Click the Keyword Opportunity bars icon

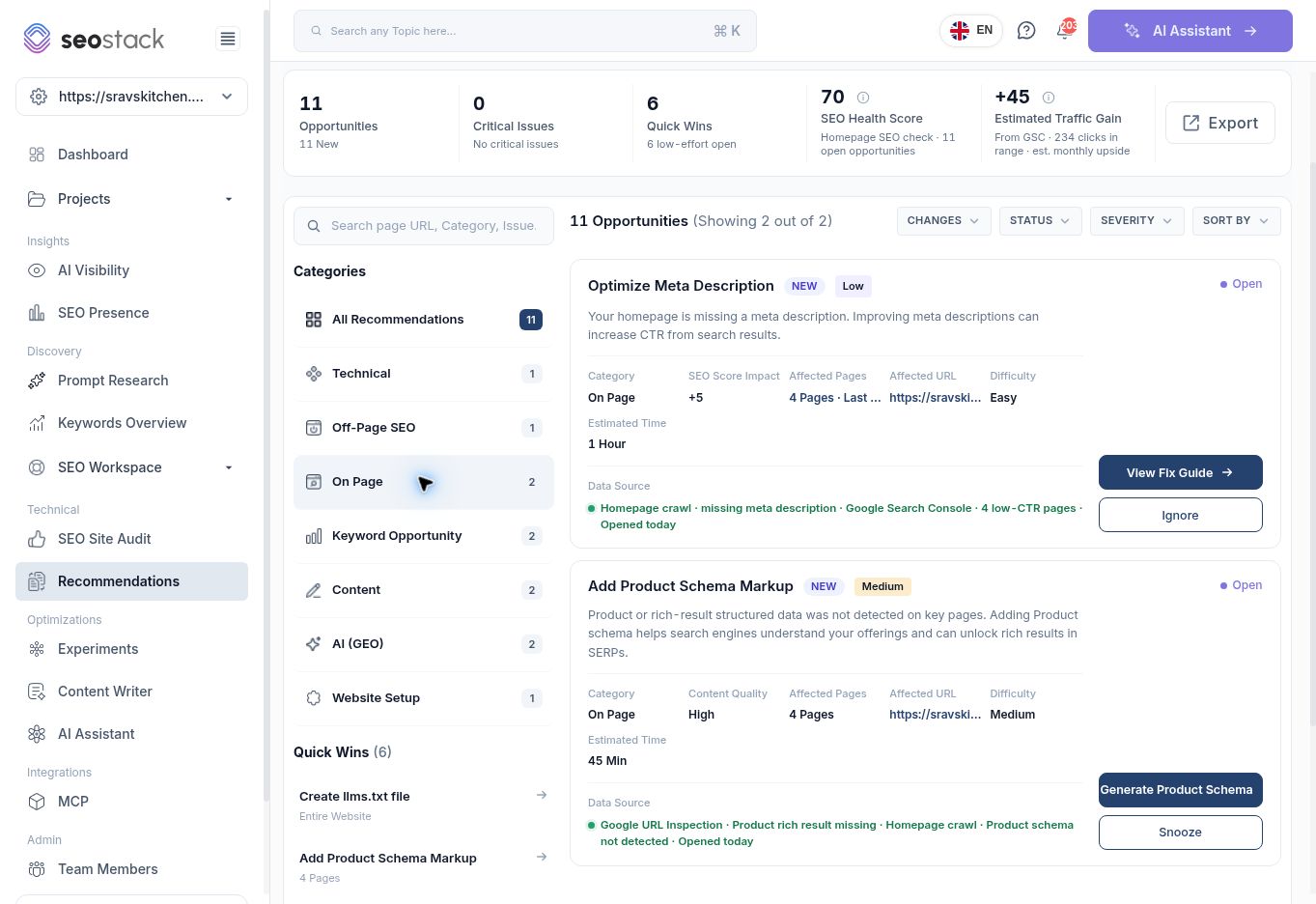(x=314, y=536)
